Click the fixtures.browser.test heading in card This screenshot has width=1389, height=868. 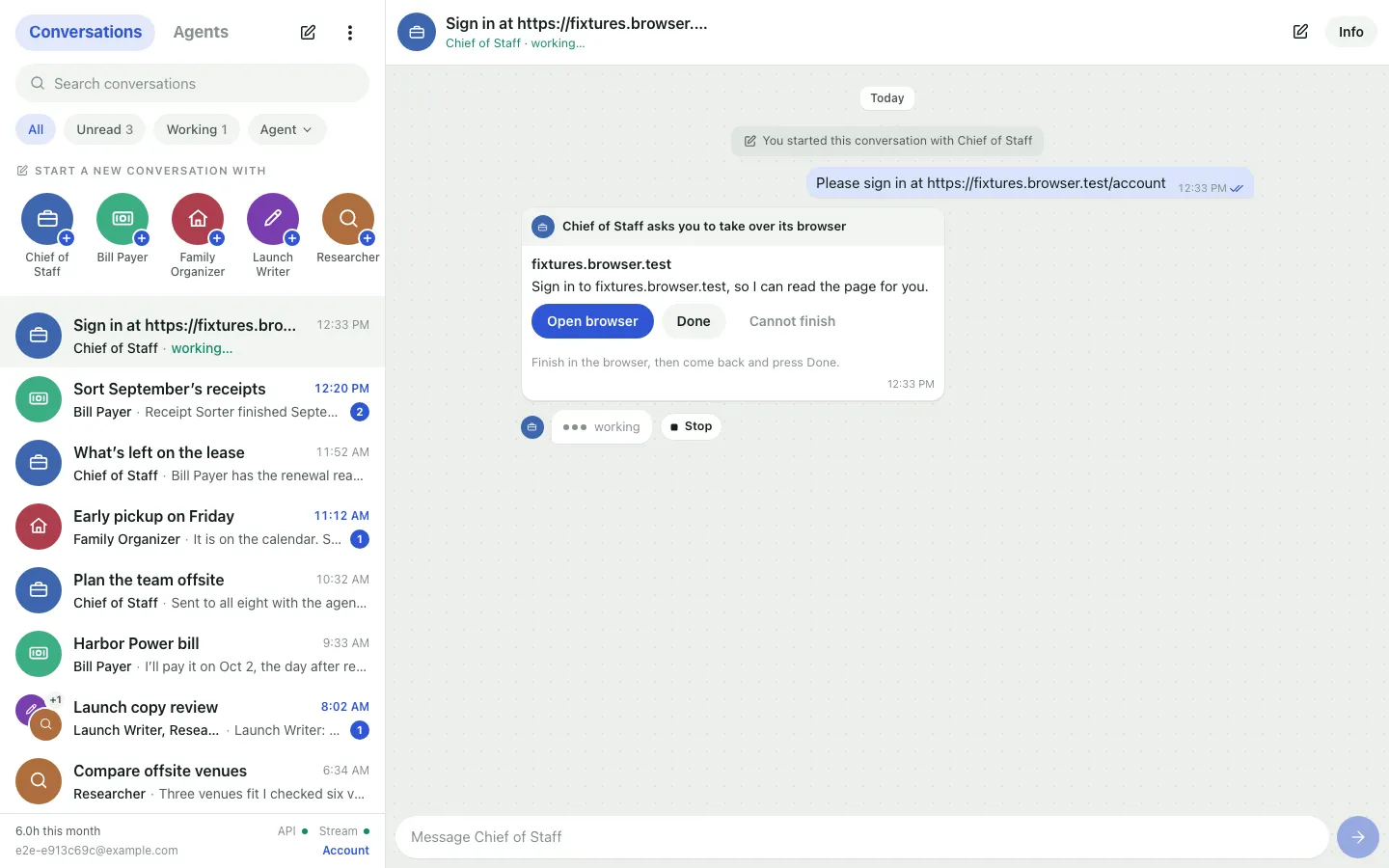(x=601, y=264)
